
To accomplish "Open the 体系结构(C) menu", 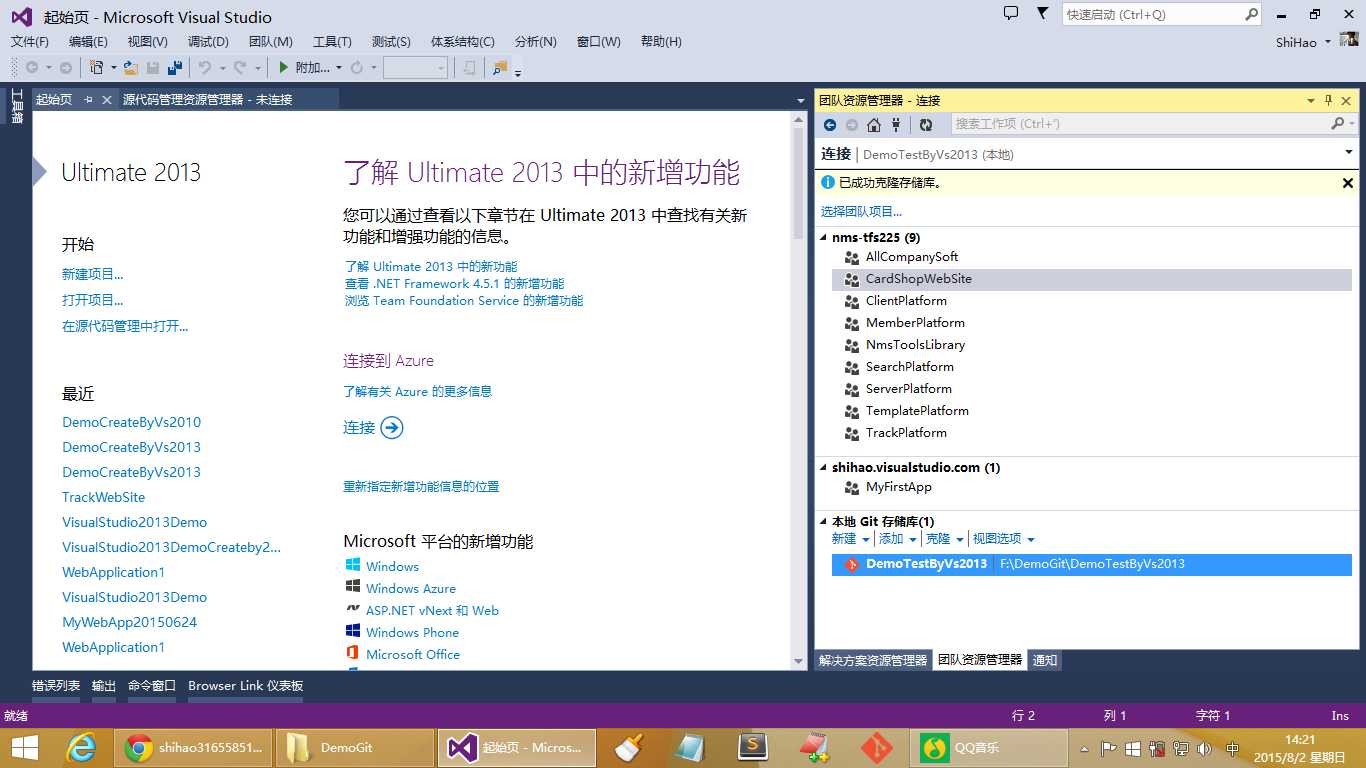I will [x=463, y=42].
